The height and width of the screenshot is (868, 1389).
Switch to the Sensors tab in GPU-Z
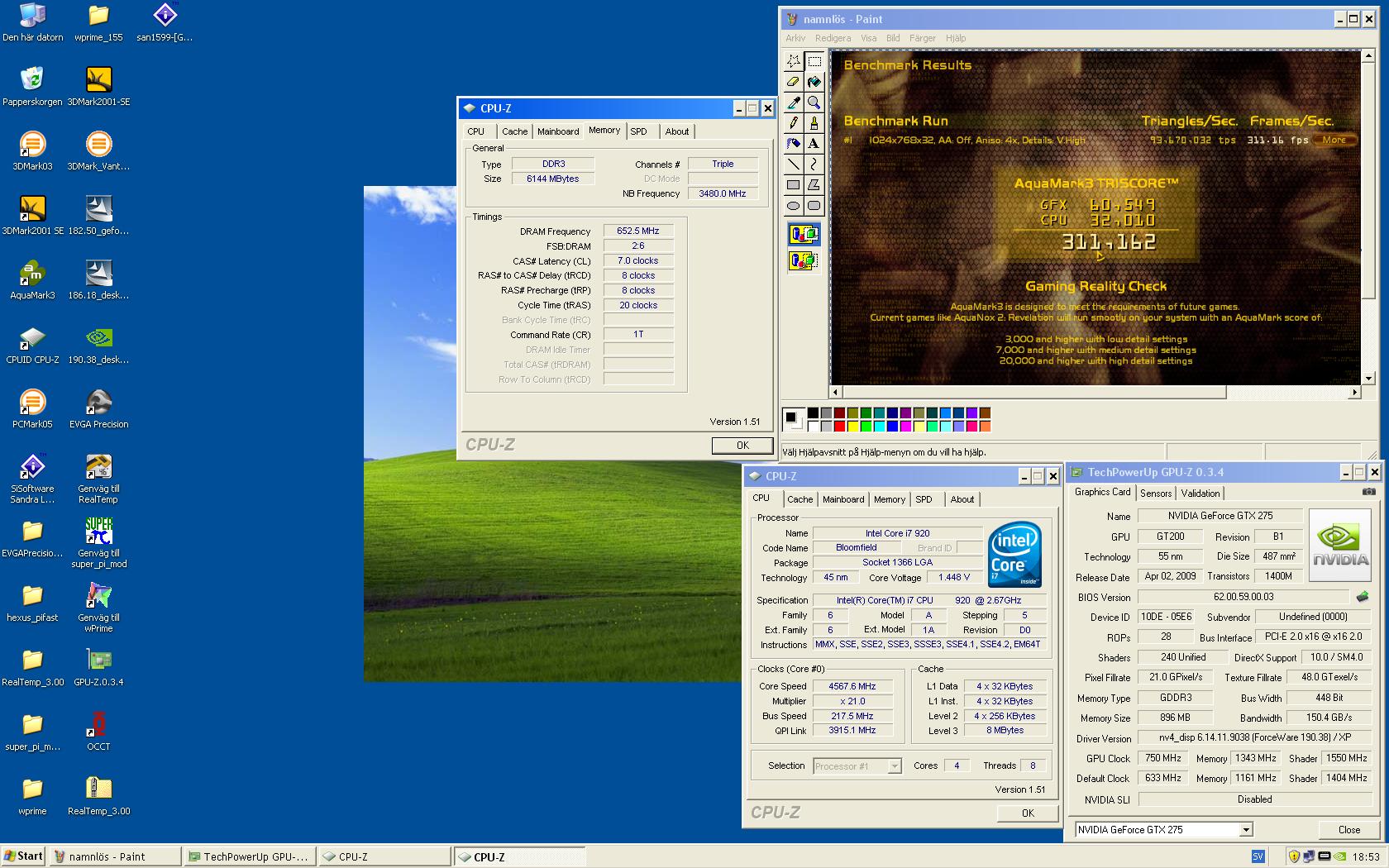pyautogui.click(x=1156, y=494)
